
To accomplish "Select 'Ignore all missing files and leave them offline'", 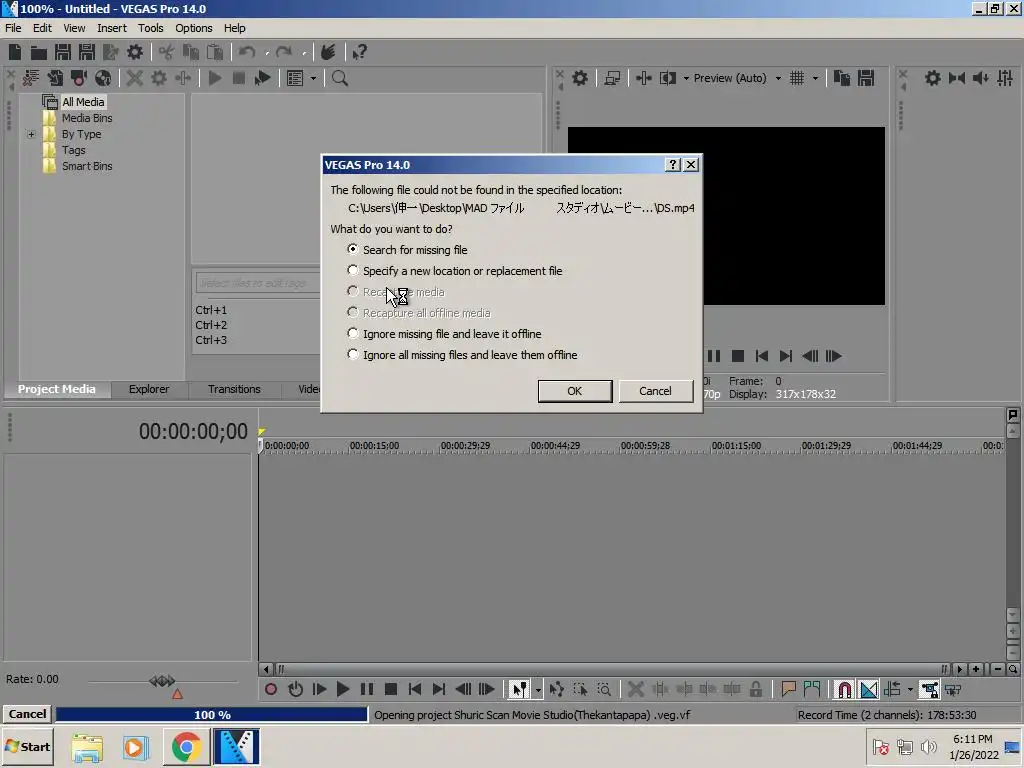I will (x=463, y=355).
